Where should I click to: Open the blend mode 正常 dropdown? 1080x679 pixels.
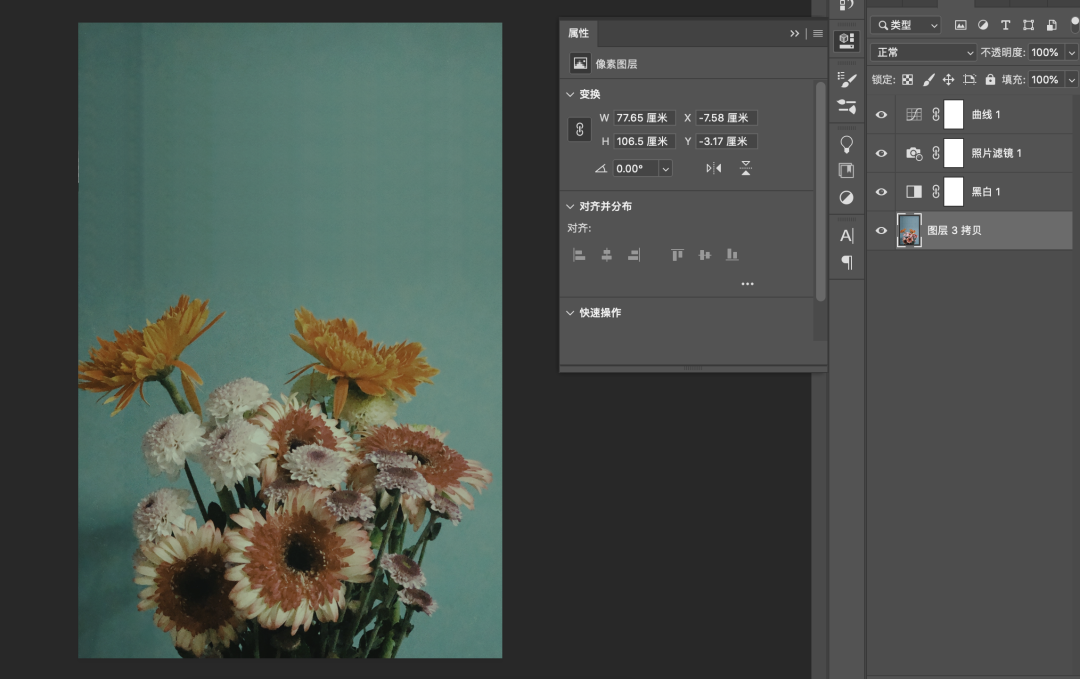[x=922, y=52]
